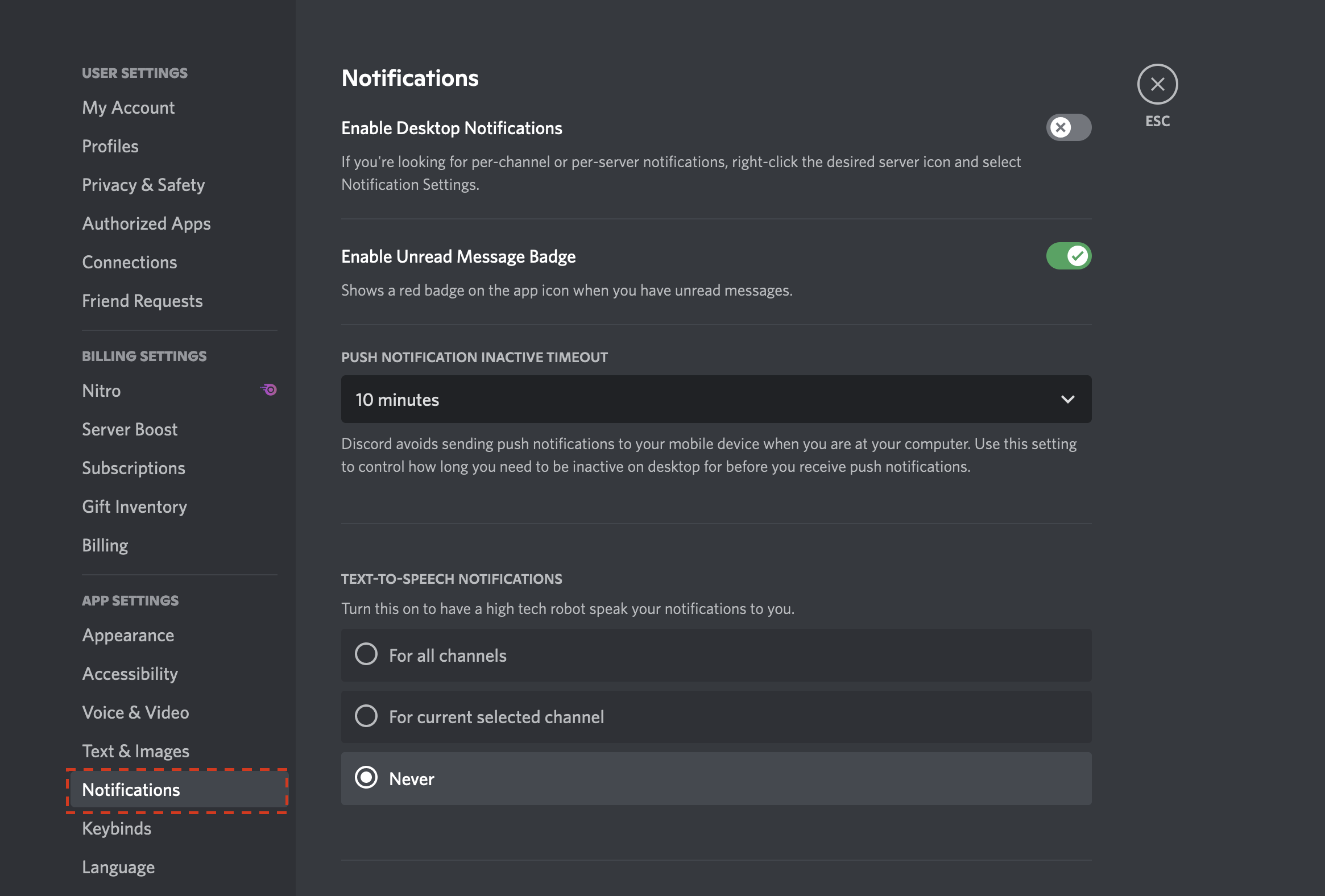
Task: Select For current selected channel TTS
Action: click(365, 716)
